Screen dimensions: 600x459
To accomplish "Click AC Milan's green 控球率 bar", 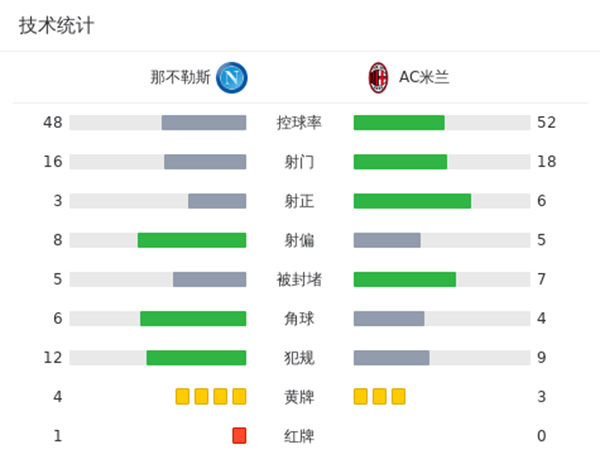I will 399,123.
